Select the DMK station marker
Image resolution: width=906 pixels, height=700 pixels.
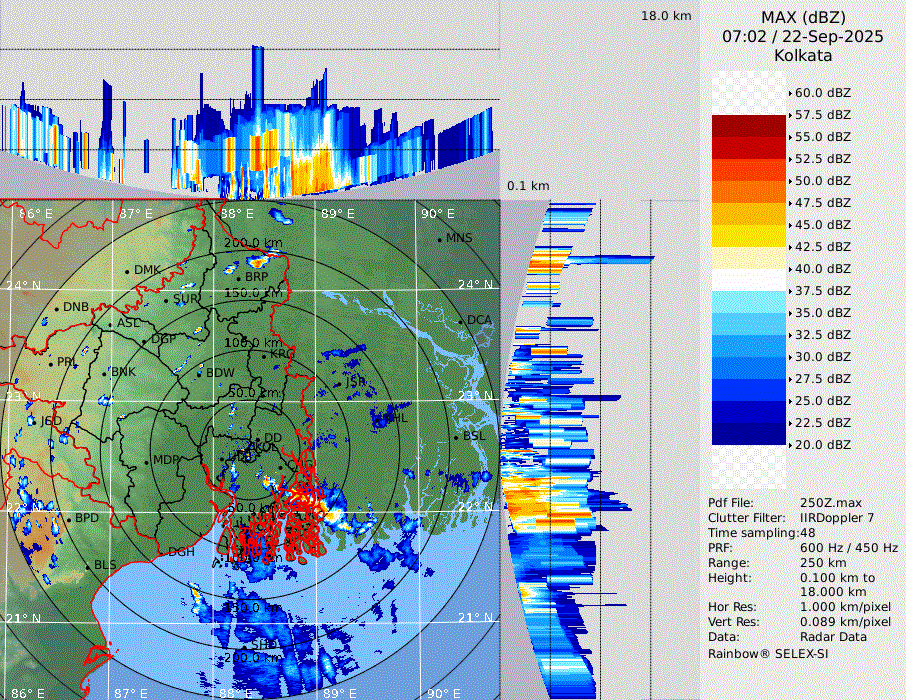coord(127,271)
